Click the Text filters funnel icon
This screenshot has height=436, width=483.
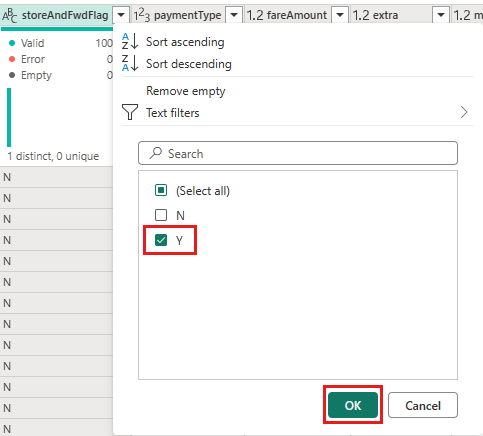pos(130,112)
